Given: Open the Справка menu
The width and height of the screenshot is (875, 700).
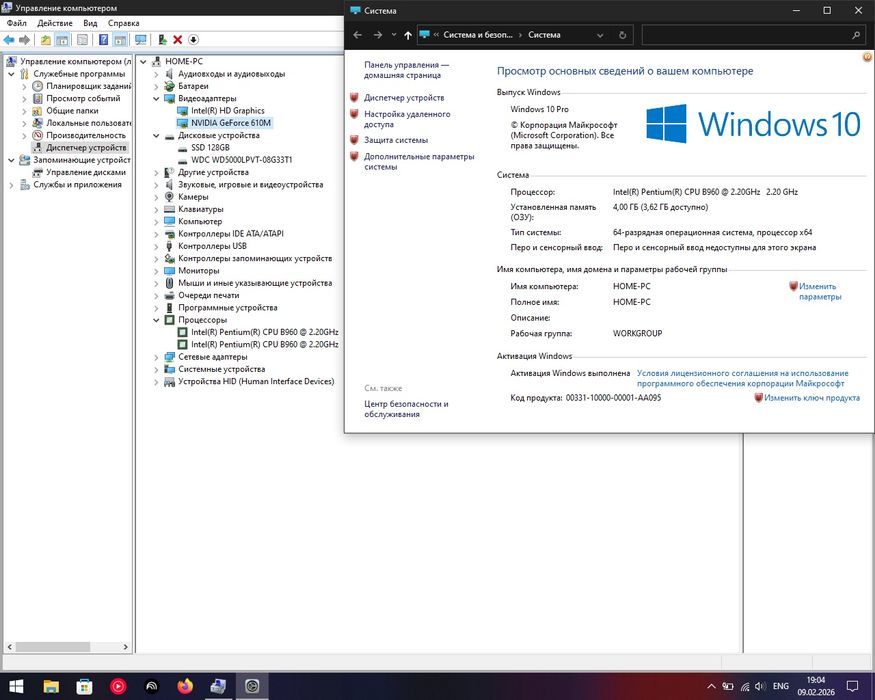Looking at the screenshot, I should pyautogui.click(x=123, y=23).
